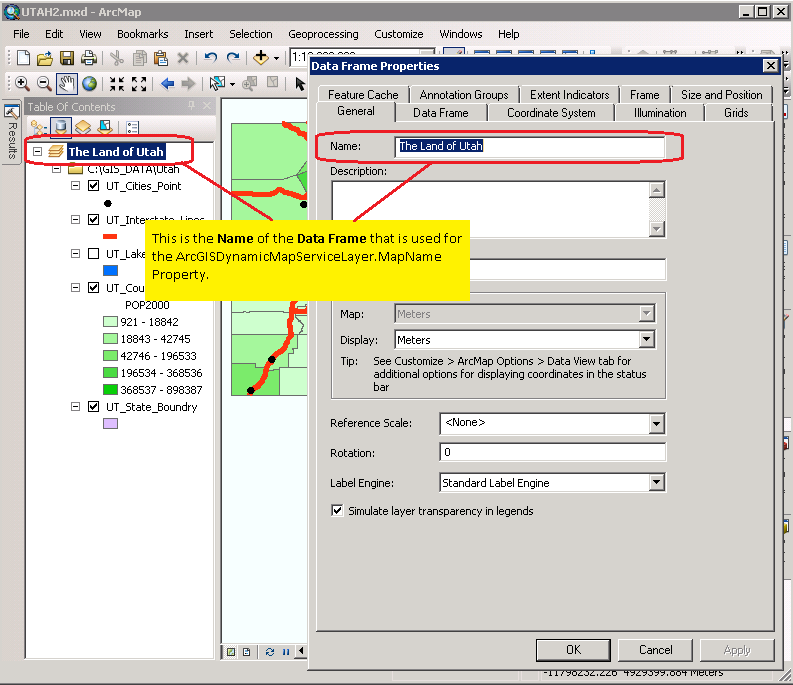Screen dimensions: 793x685
Task: Uncheck the UT_Cities_Point layer
Action: pos(94,186)
